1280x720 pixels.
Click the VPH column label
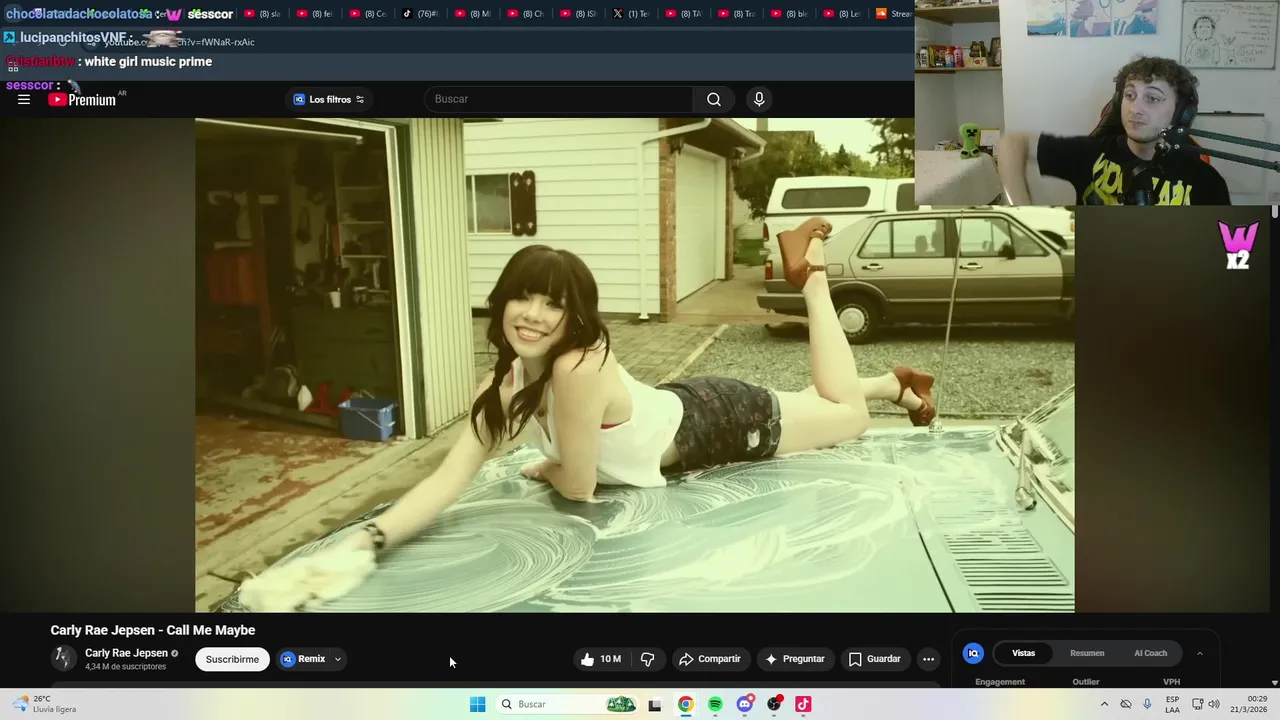[1171, 682]
